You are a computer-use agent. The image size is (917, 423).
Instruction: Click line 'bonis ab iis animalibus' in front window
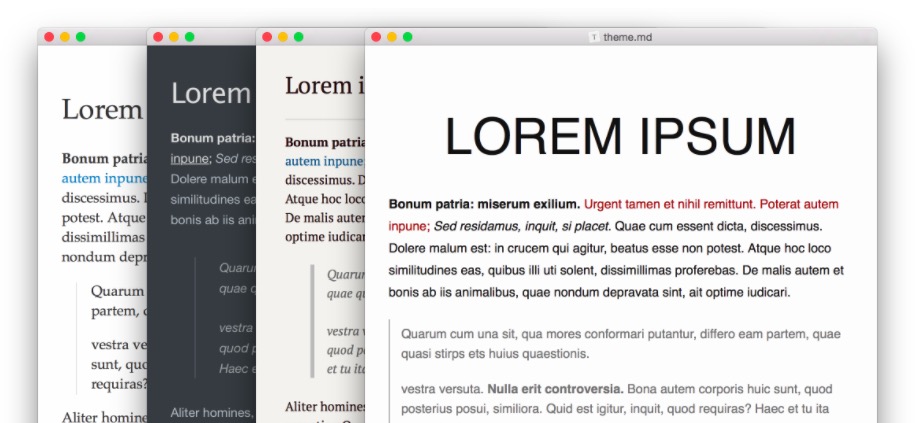click(590, 293)
